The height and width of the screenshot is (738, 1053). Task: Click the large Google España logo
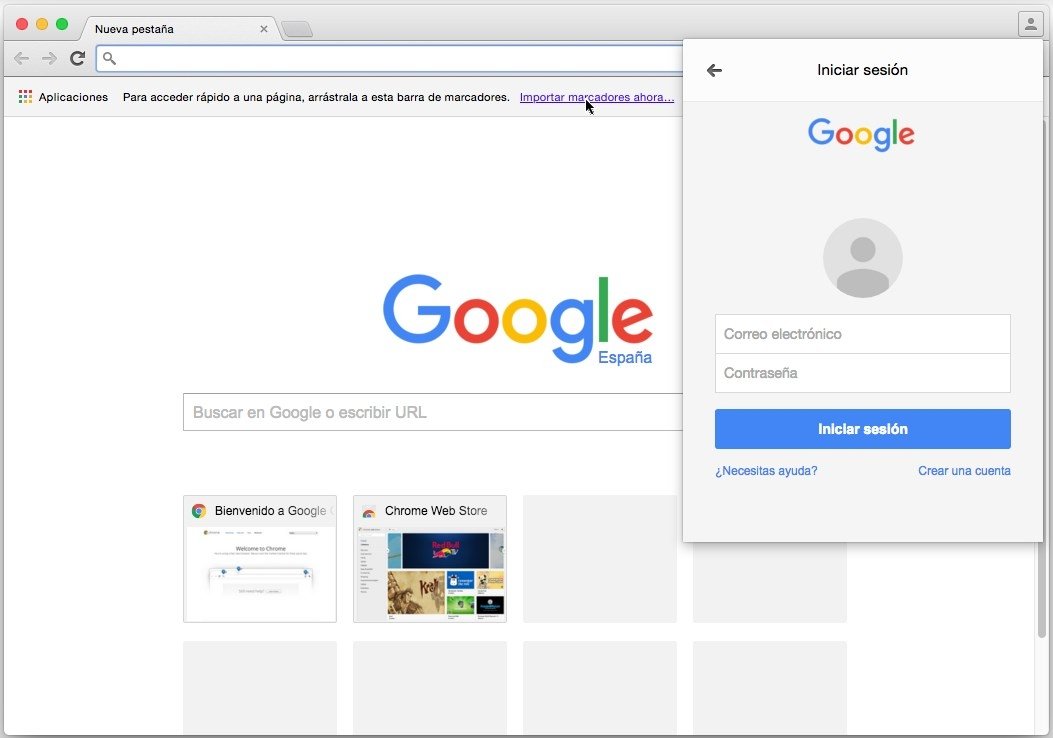pyautogui.click(x=518, y=319)
